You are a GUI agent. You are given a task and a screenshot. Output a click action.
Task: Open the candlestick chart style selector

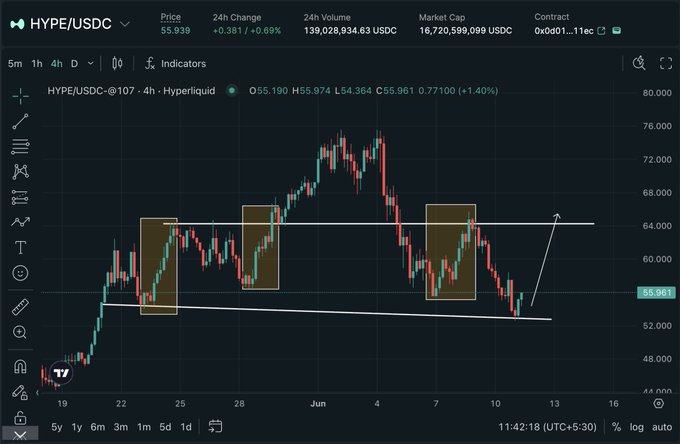pos(117,63)
